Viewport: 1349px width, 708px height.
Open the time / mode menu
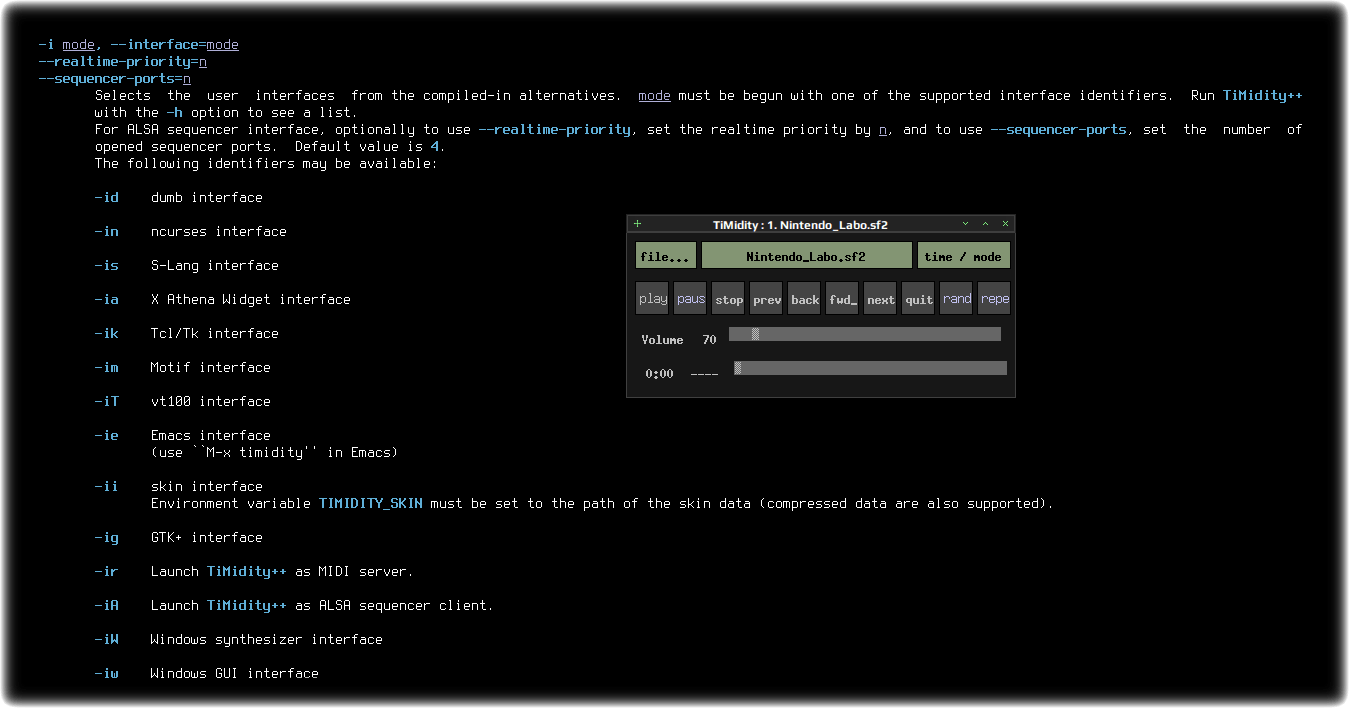pyautogui.click(x=964, y=256)
